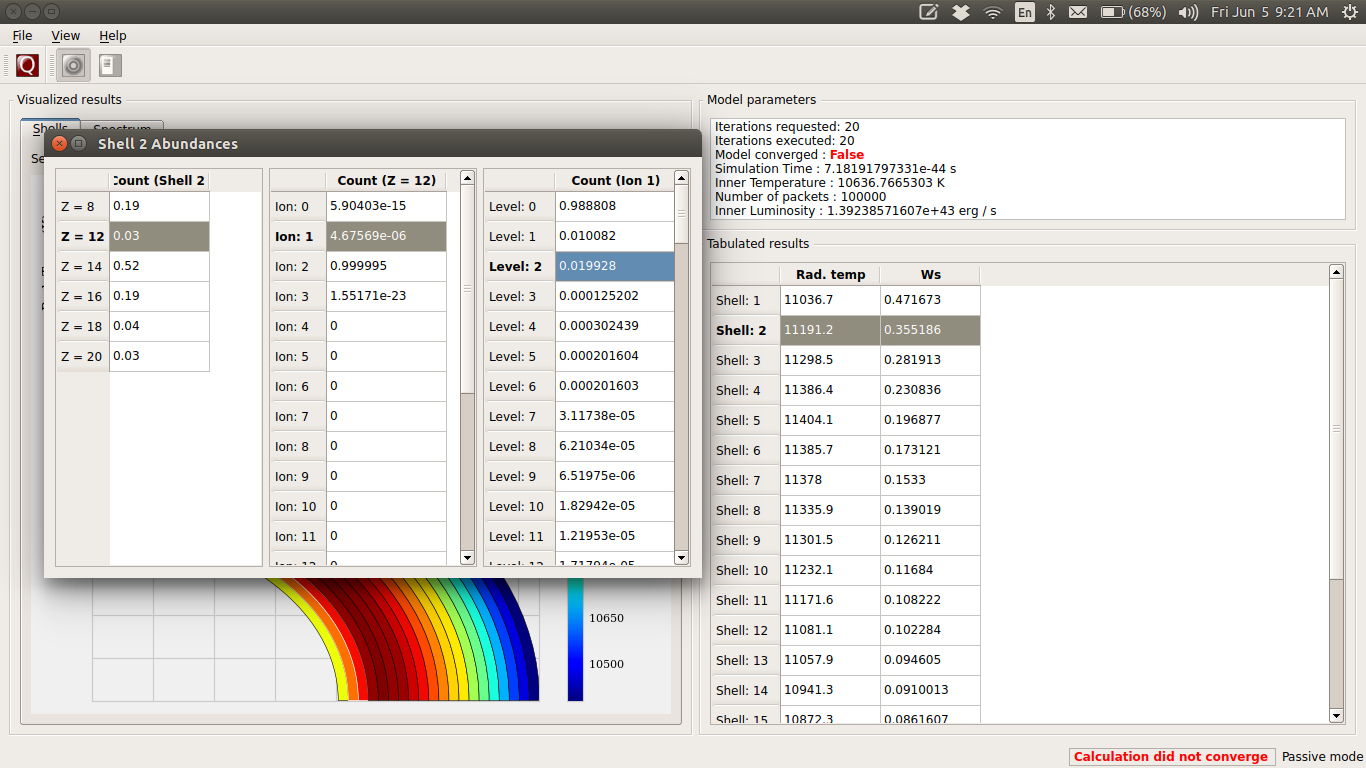Click the red Q quit toolbar icon
Image resolution: width=1366 pixels, height=768 pixels.
coord(27,66)
